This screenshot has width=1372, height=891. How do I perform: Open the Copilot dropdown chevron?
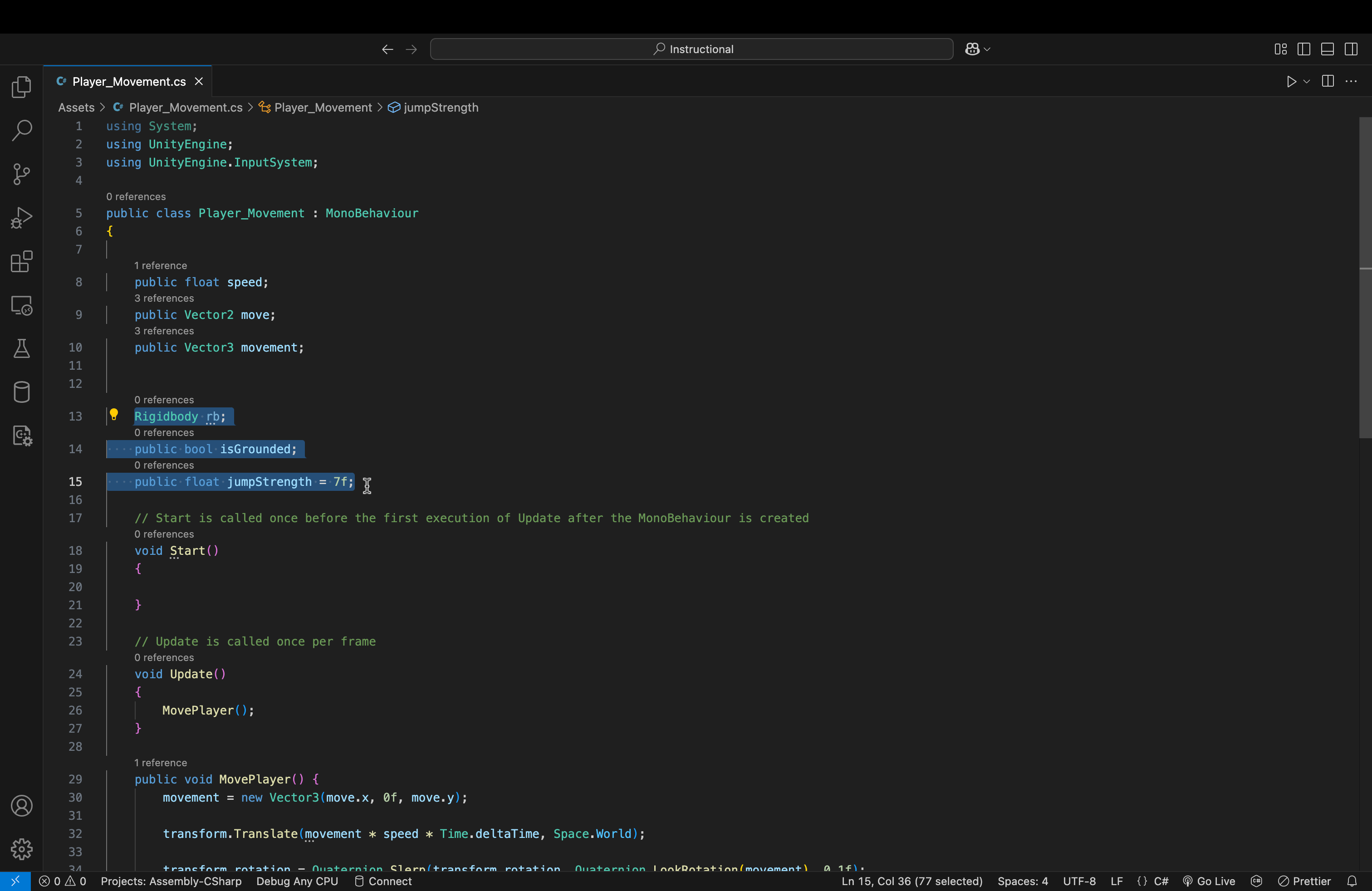tap(987, 49)
